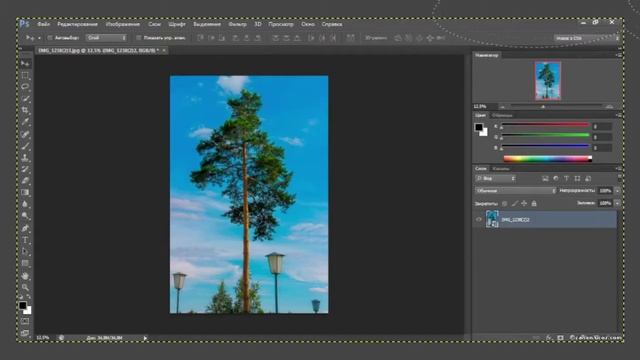
Task: Select the Type (T) tool
Action: [25, 240]
